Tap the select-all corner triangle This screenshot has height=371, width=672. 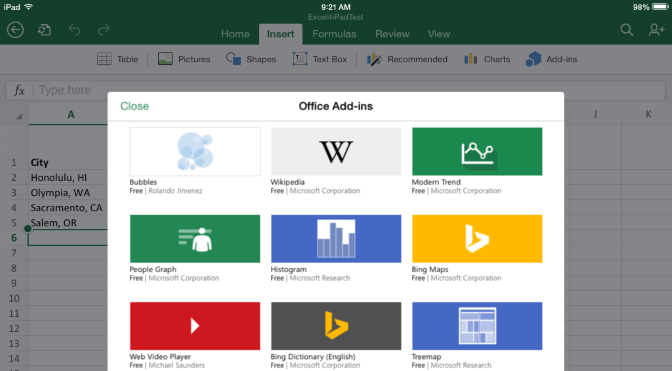click(18, 116)
